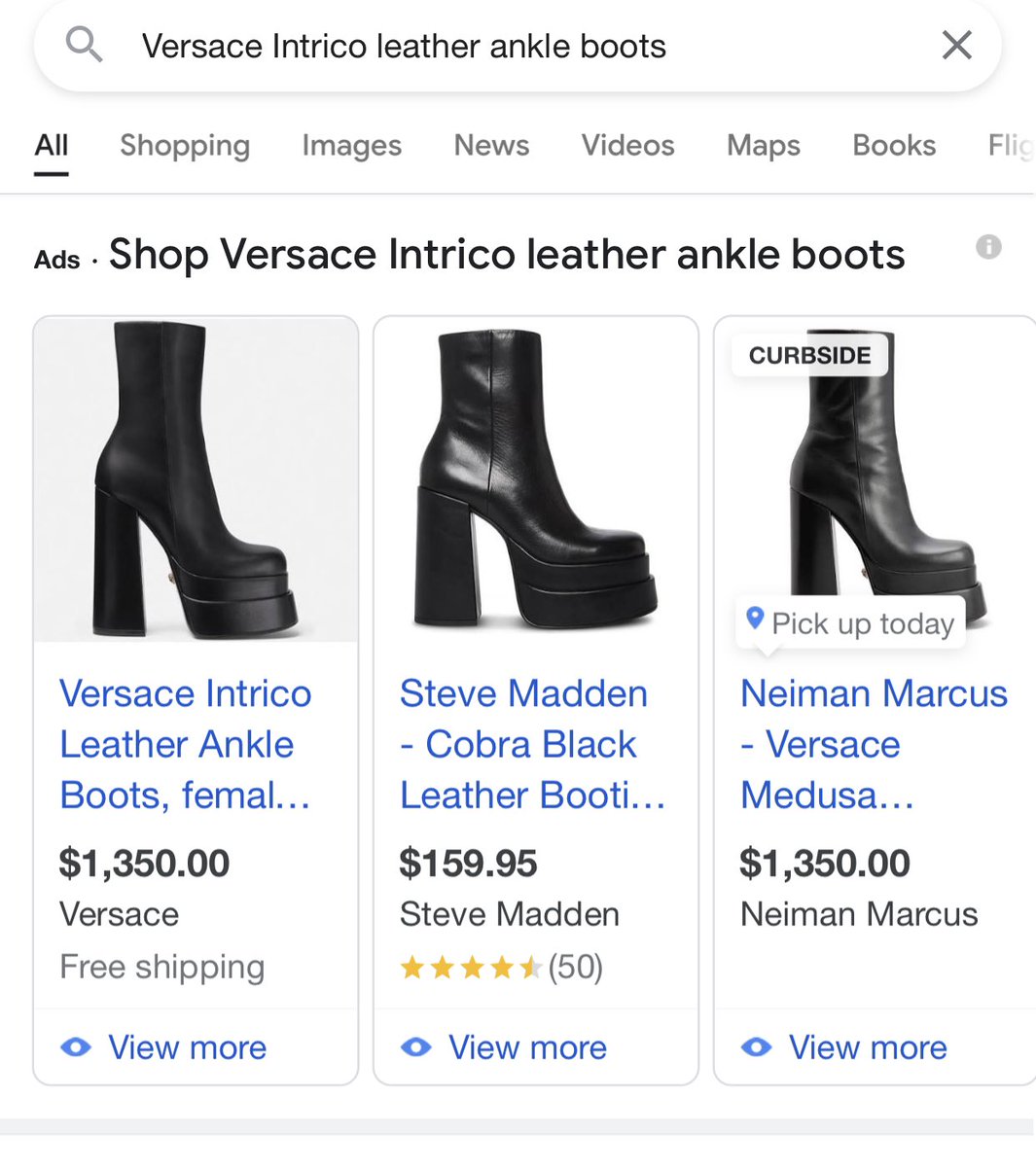Tap the Neiman Marcus seller name

pos(859,914)
